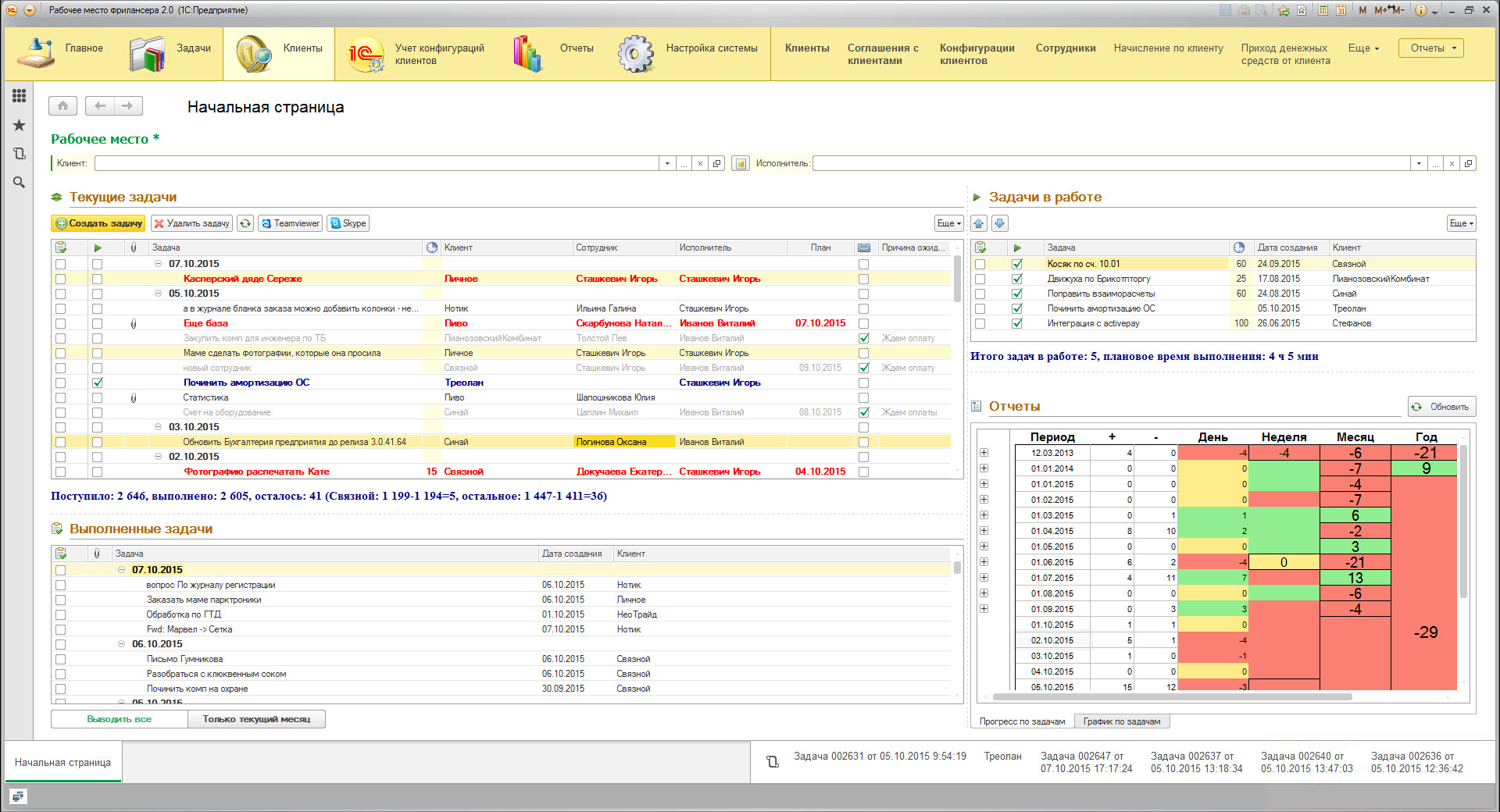
Task: Click the Создать задачу button
Action: tap(98, 223)
